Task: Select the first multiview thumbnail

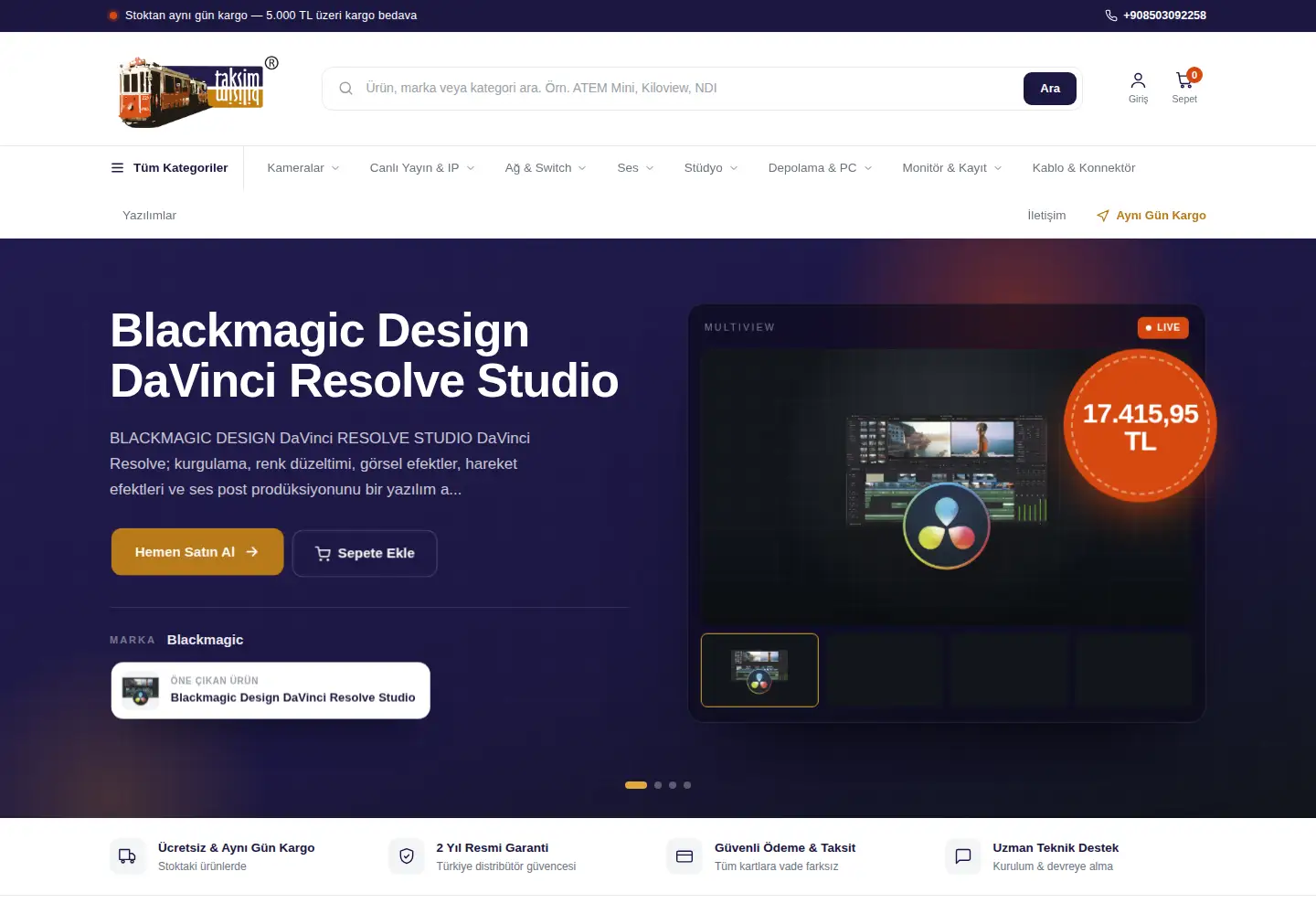Action: click(x=759, y=670)
